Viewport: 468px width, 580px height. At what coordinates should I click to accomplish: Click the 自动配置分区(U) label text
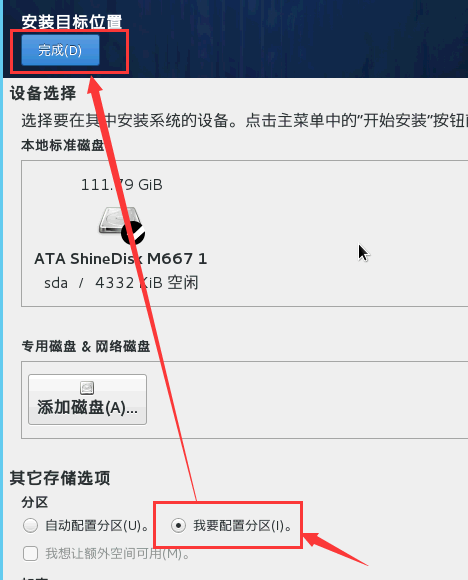point(97,526)
